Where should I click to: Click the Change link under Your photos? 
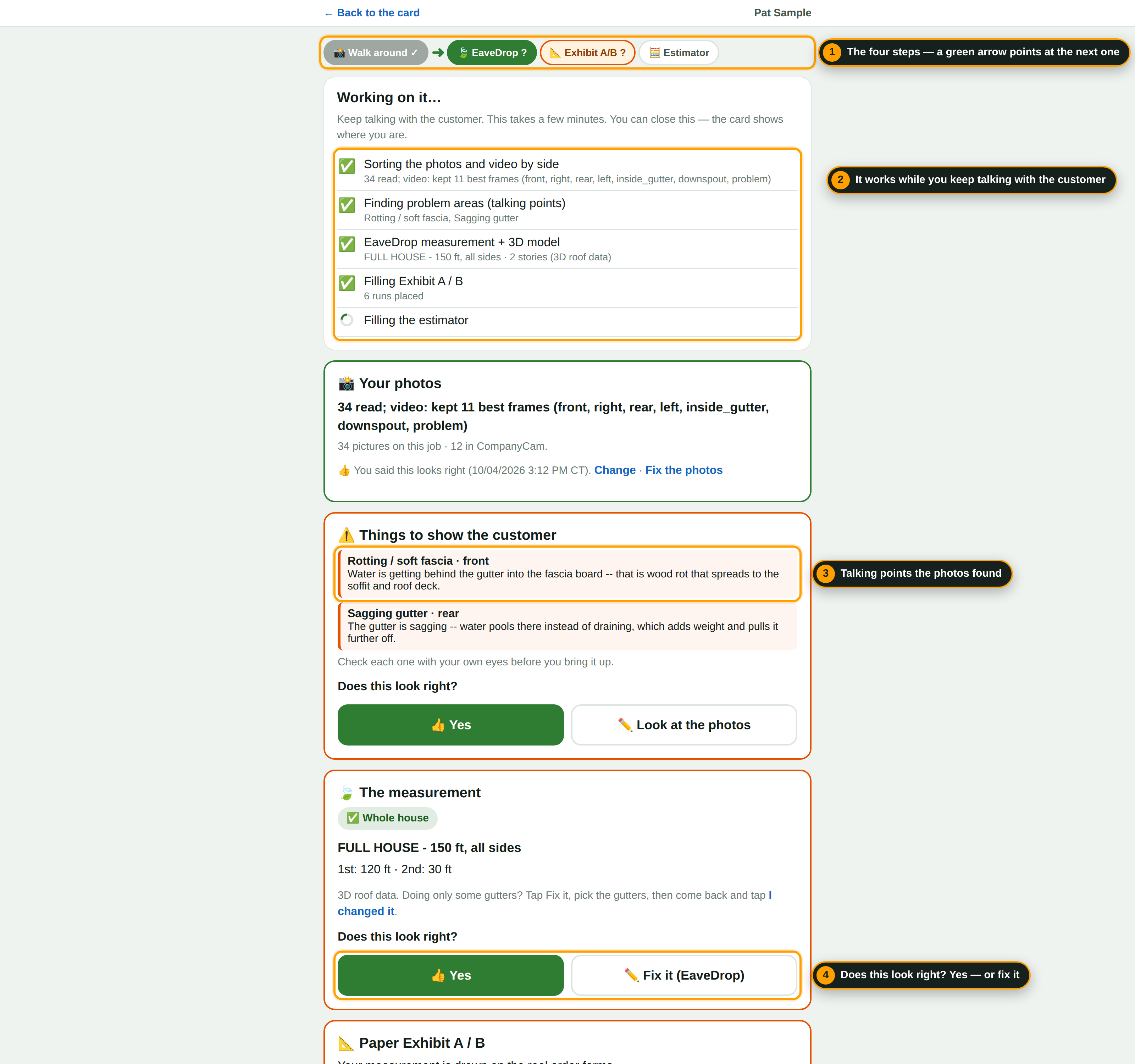(615, 470)
